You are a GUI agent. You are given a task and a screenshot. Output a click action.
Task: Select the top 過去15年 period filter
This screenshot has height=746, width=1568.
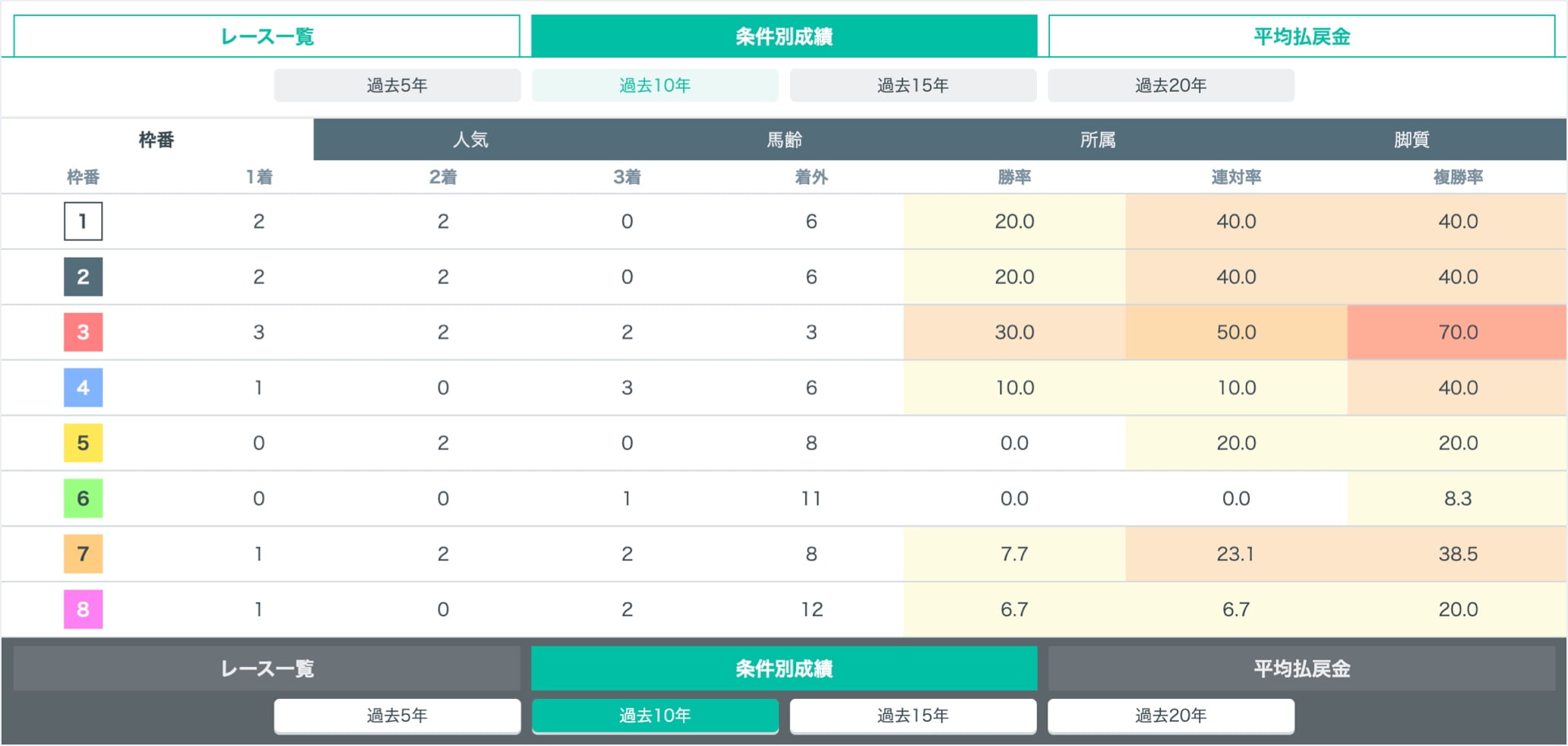click(x=912, y=85)
